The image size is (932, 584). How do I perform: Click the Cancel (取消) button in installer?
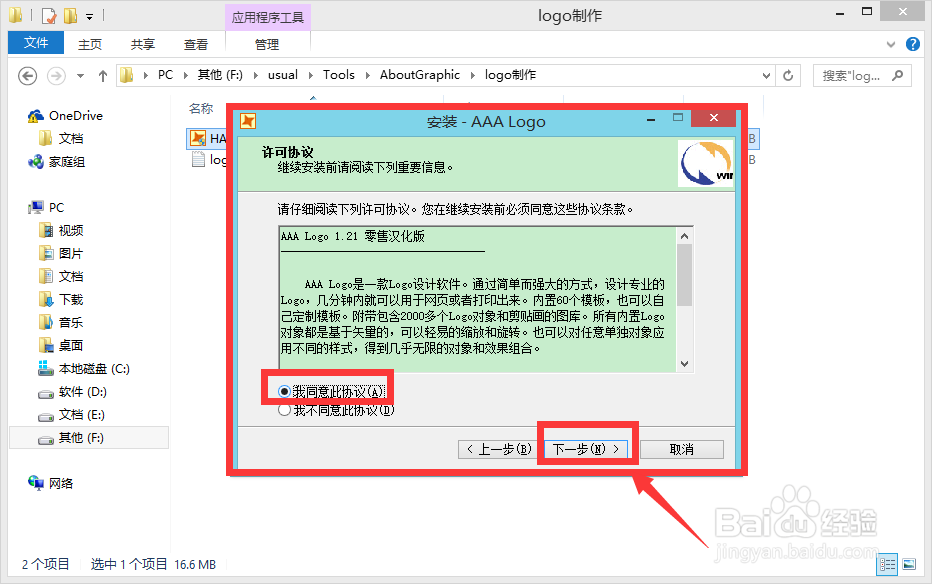pyautogui.click(x=682, y=449)
